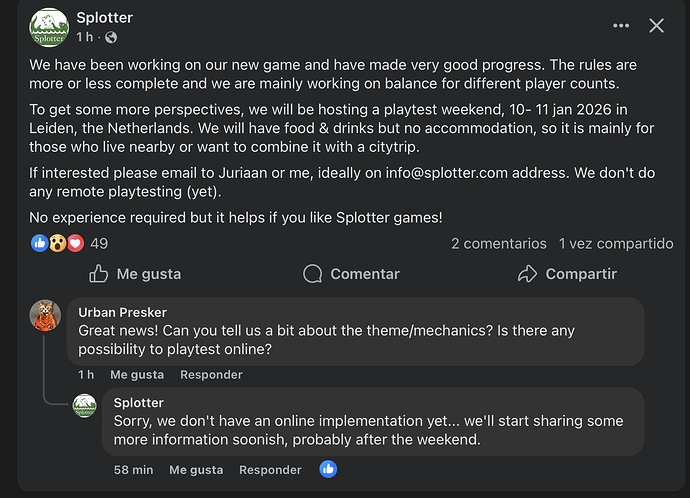This screenshot has height=498, width=690.
Task: Open the list of 49 reactions
Action: 99,243
